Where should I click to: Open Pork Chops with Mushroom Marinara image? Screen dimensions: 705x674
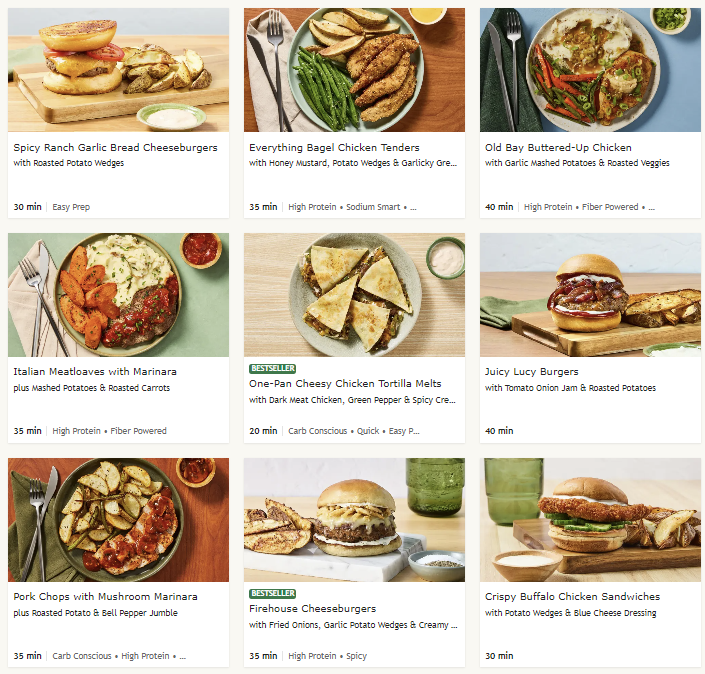pos(118,520)
